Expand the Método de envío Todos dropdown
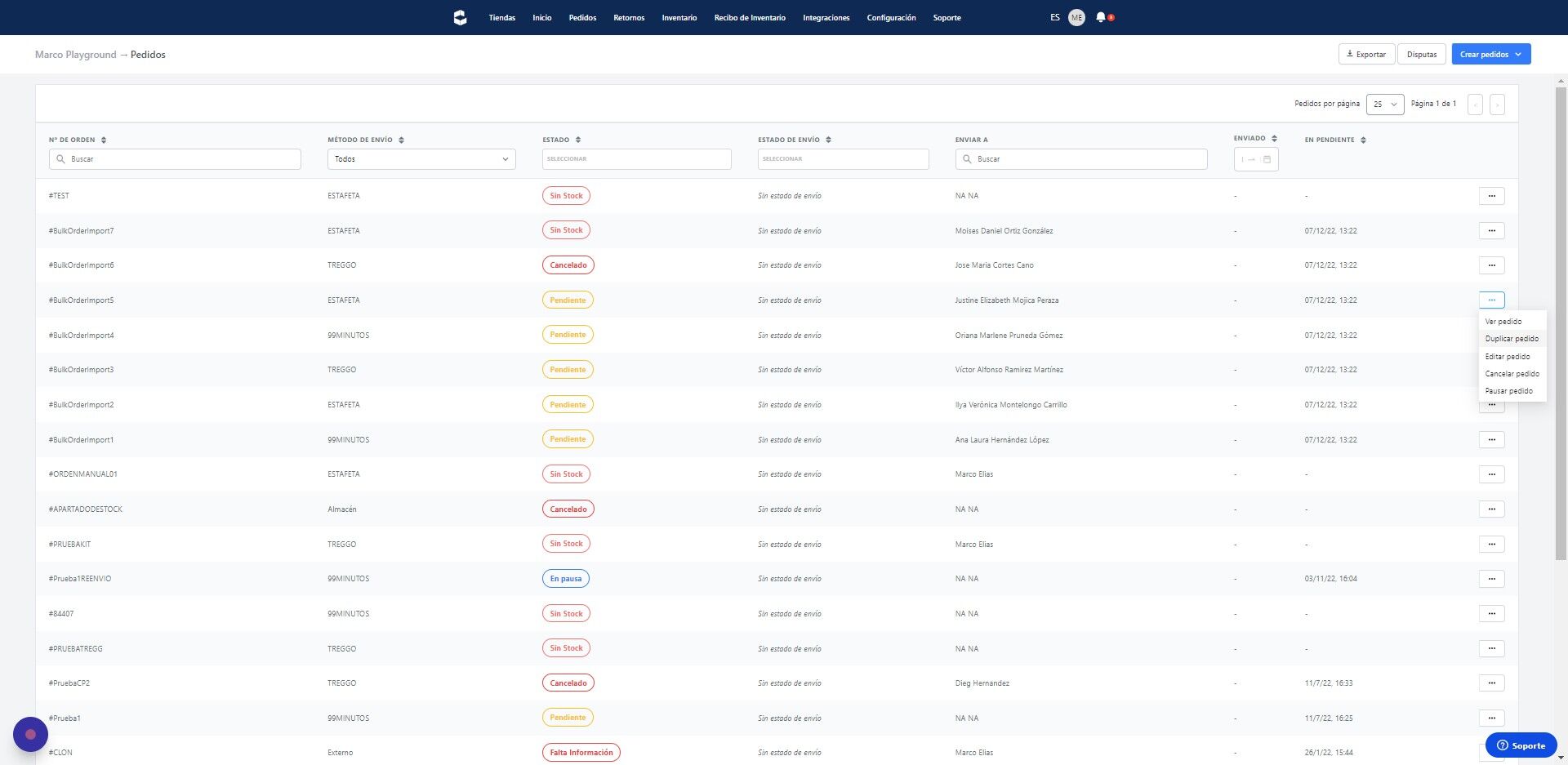Screen dimensions: 1568x765 pos(421,159)
